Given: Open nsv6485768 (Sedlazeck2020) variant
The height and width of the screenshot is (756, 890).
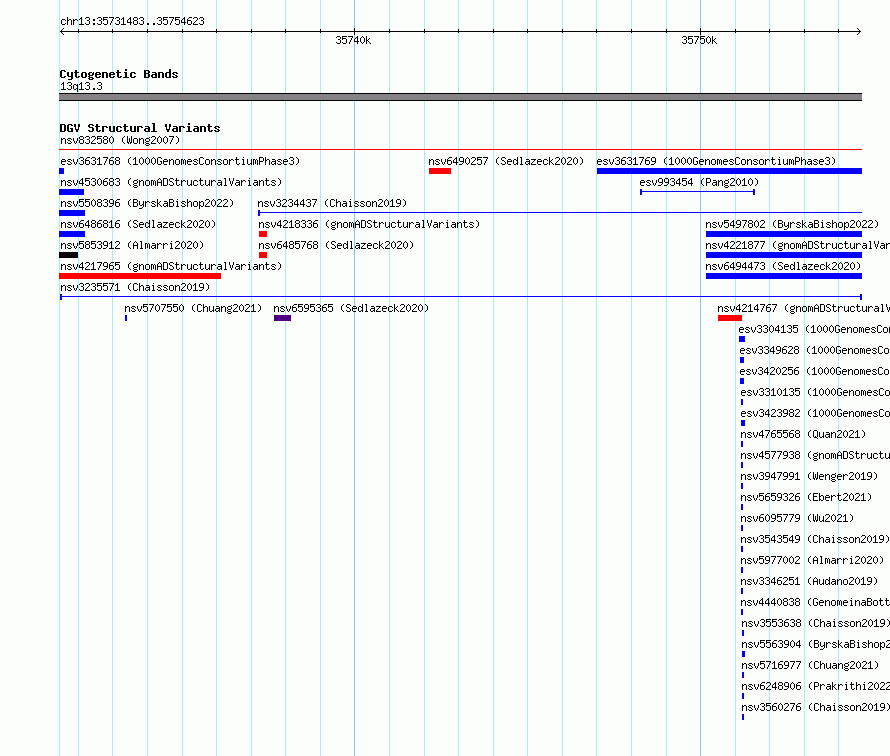Looking at the screenshot, I should tap(336, 245).
